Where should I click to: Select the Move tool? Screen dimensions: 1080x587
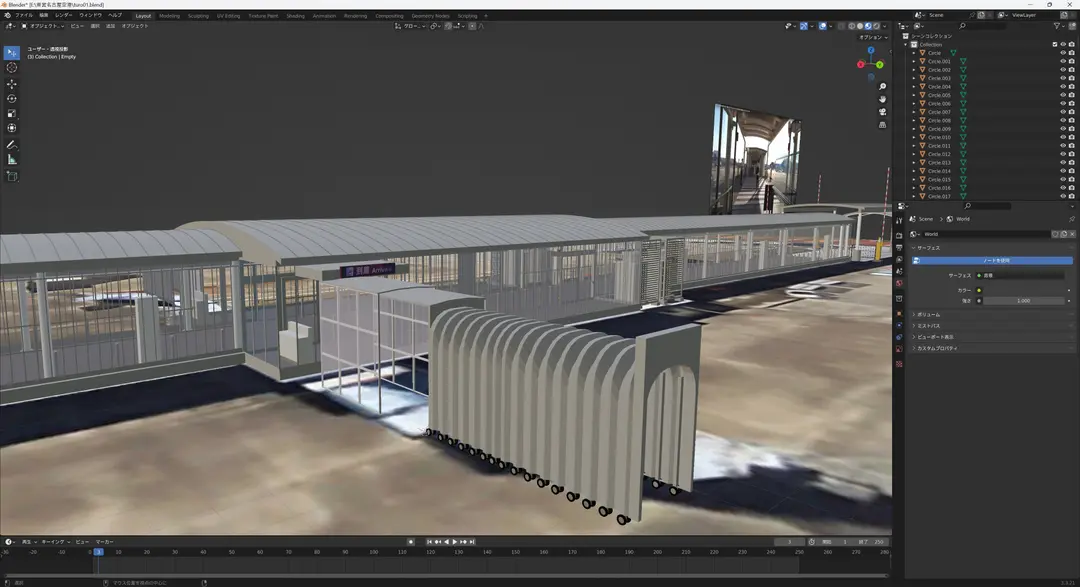pos(12,84)
